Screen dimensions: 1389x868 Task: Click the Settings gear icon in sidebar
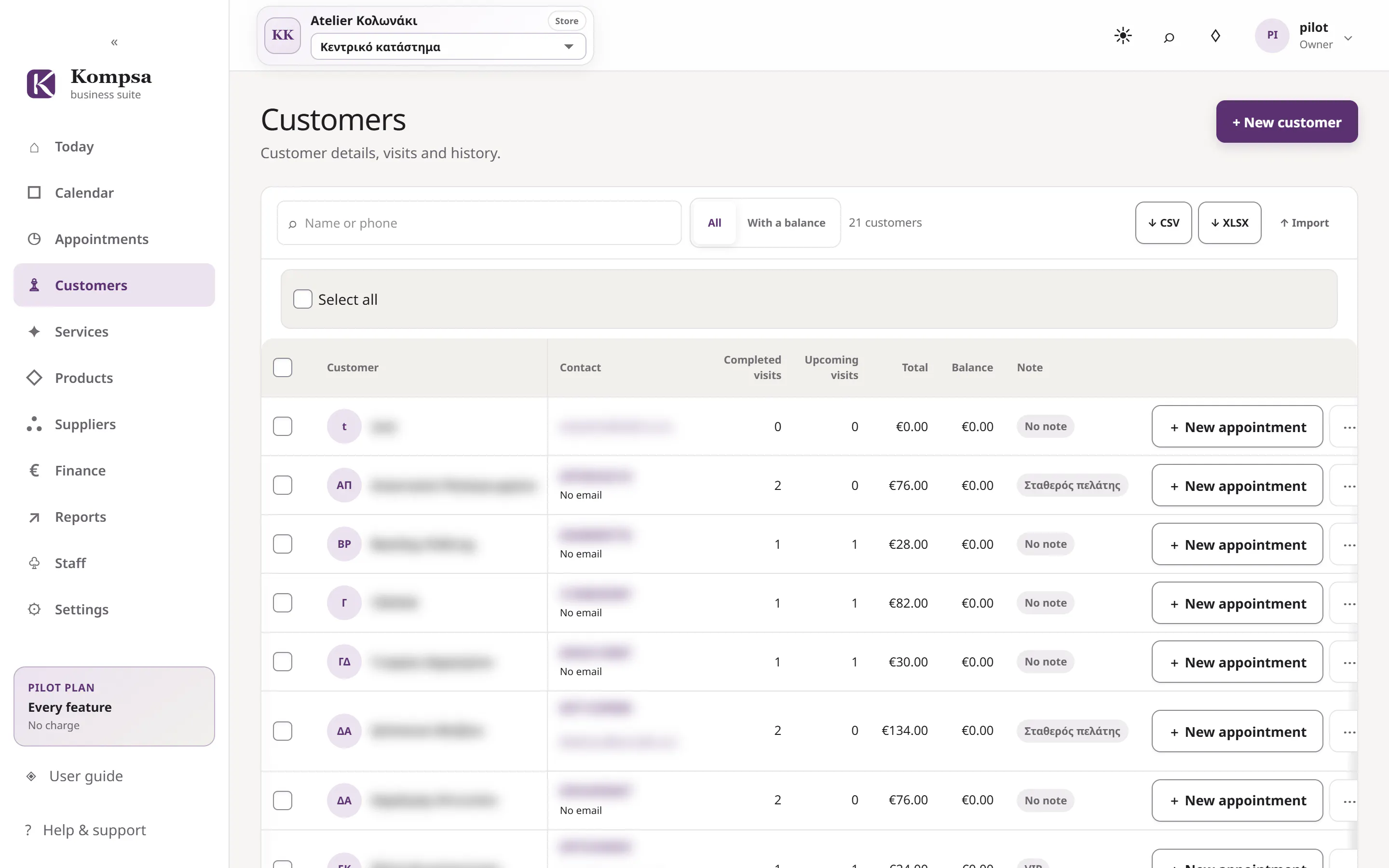coord(34,609)
